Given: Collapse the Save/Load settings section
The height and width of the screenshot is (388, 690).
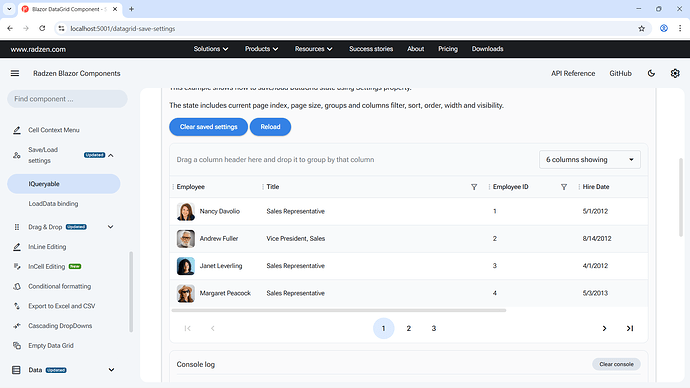Looking at the screenshot, I should 111,155.
